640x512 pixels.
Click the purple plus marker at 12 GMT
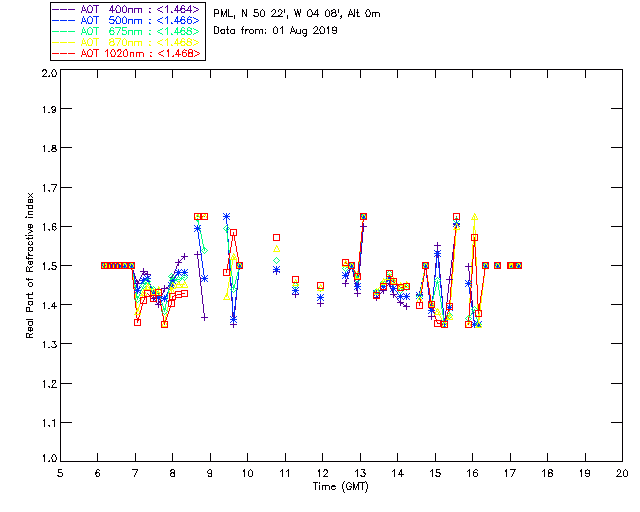pyautogui.click(x=321, y=303)
